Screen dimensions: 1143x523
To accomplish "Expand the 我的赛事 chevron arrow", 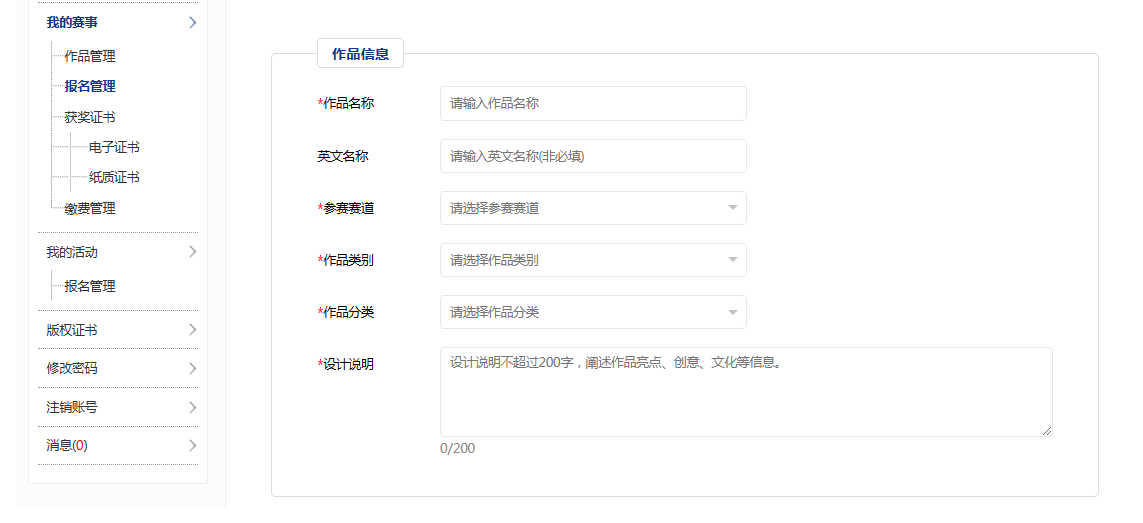I will 192,22.
